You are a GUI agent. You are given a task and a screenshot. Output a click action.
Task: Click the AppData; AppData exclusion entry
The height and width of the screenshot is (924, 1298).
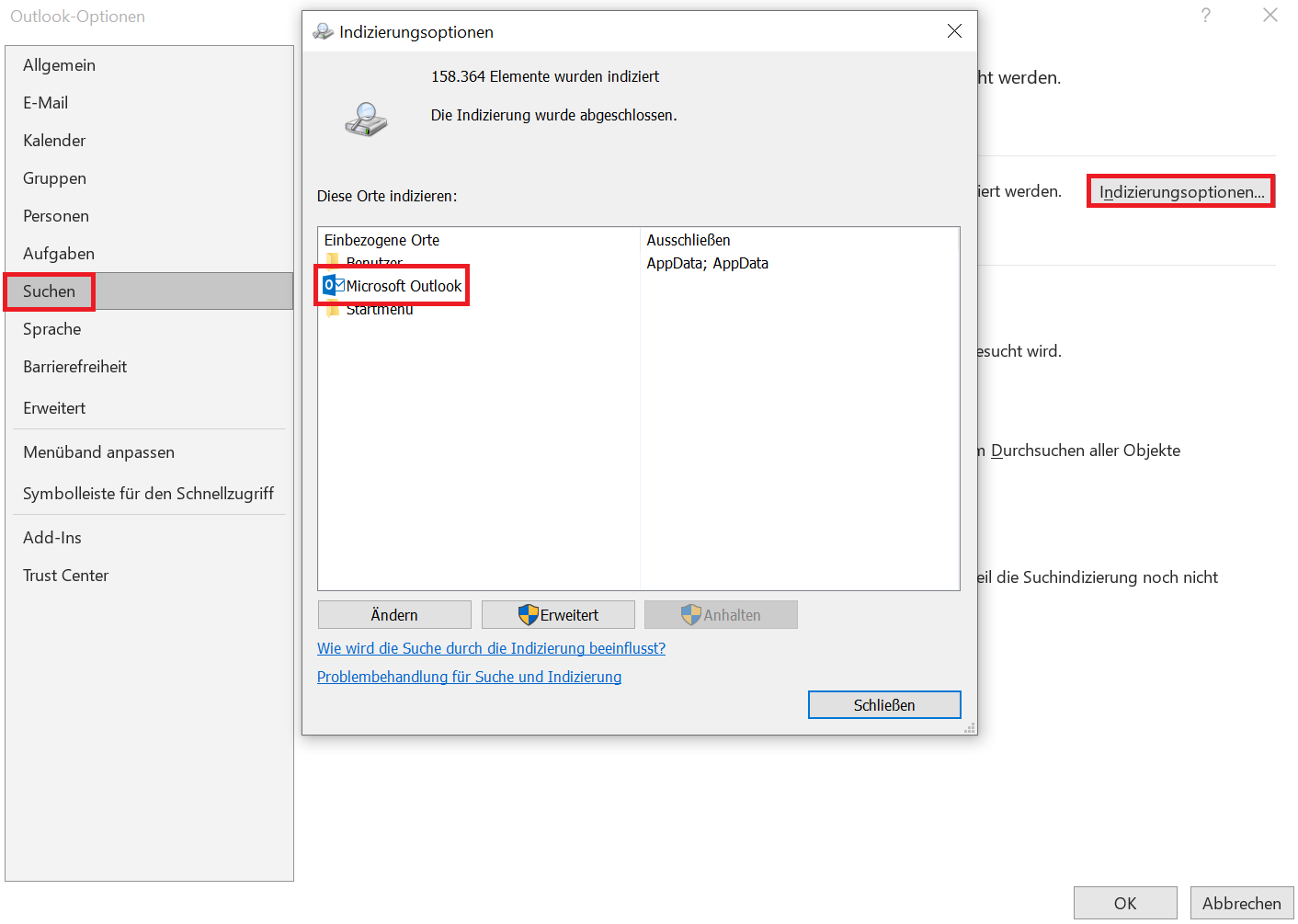[707, 263]
